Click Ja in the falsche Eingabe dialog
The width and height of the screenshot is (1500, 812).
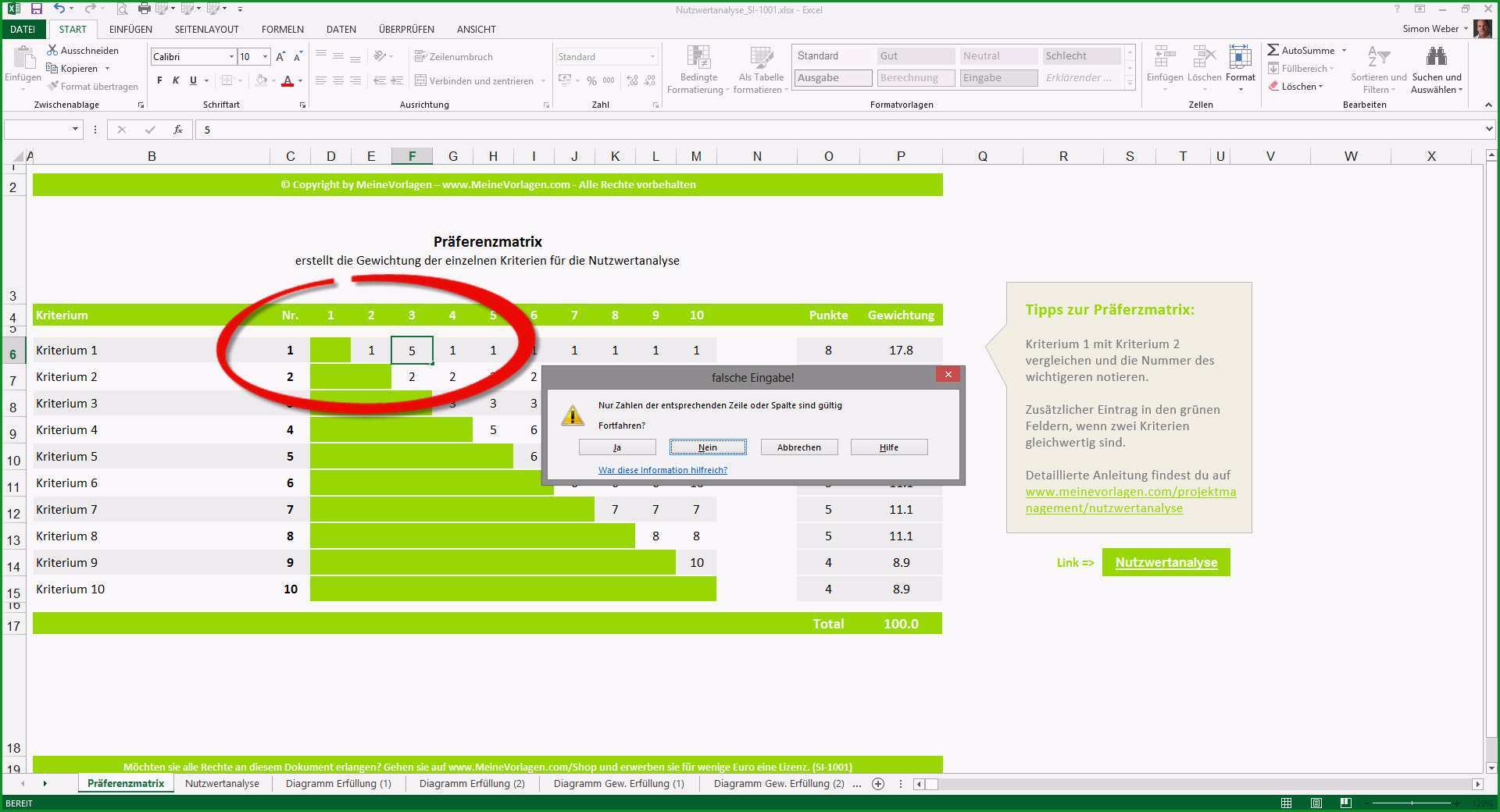617,447
